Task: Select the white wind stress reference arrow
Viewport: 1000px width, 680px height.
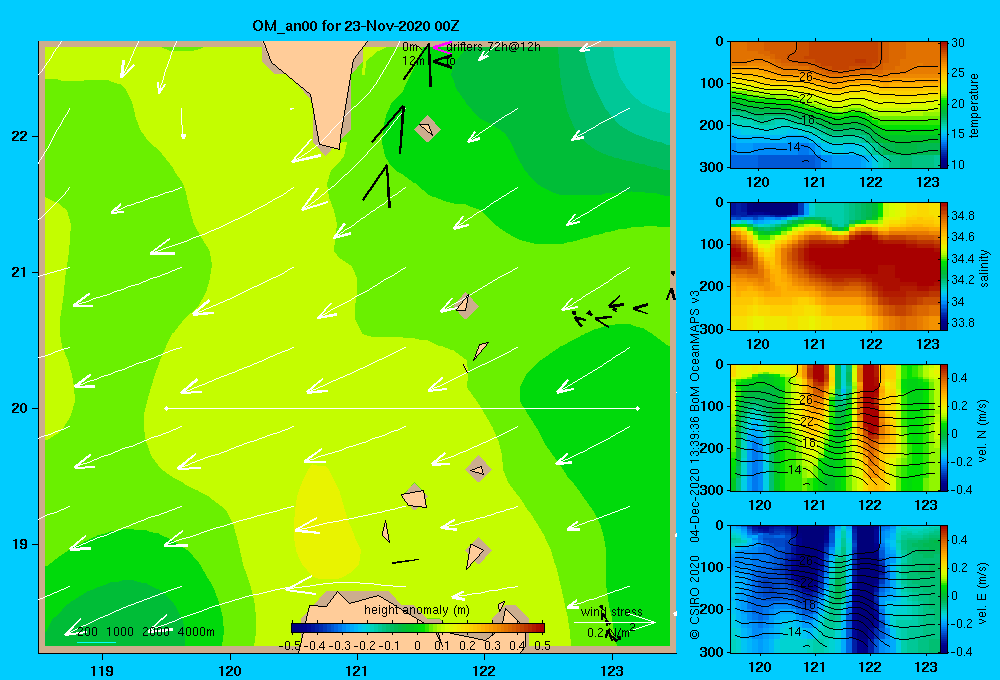Action: 614,621
